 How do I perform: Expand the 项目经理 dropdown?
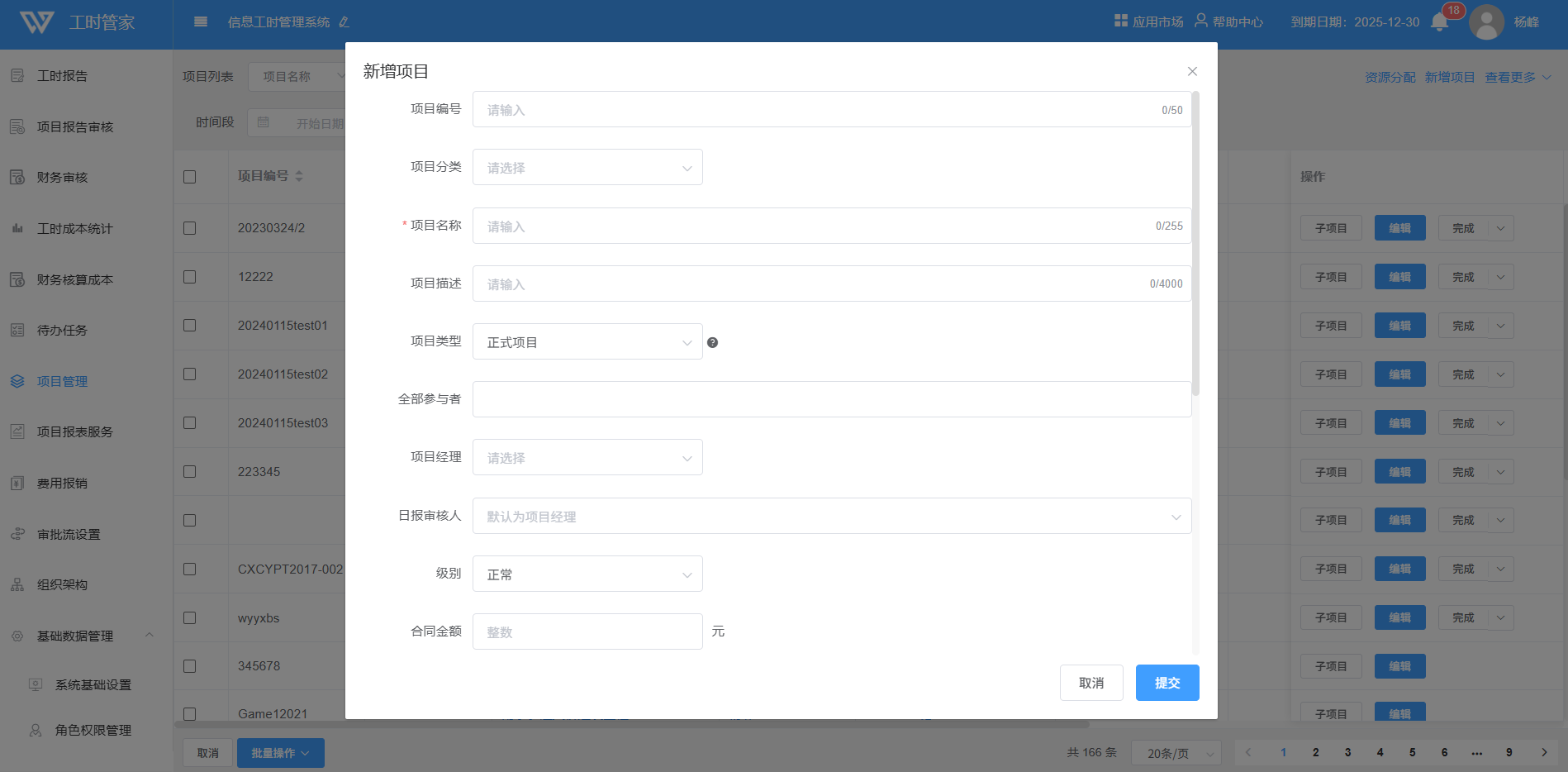tap(587, 458)
